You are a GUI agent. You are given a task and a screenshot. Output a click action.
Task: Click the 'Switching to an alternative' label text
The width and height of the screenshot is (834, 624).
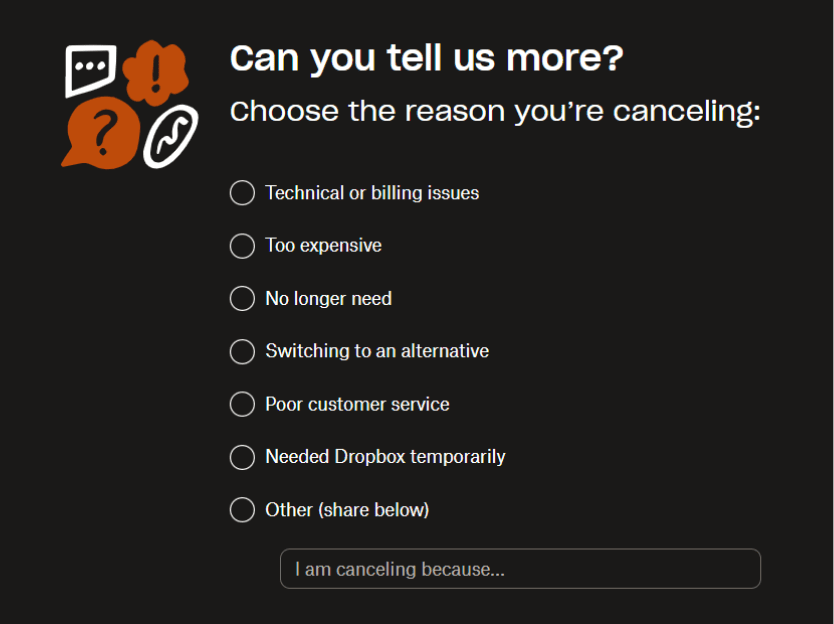coord(376,351)
